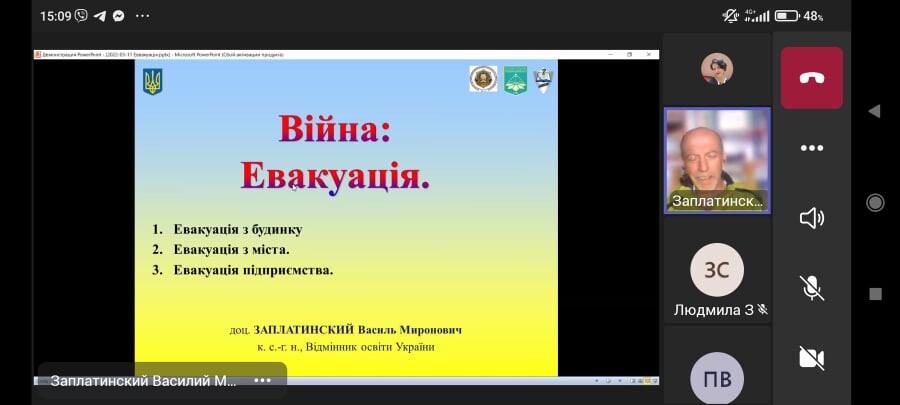
Task: Click list item Евакуація підприємства.
Action: (253, 270)
